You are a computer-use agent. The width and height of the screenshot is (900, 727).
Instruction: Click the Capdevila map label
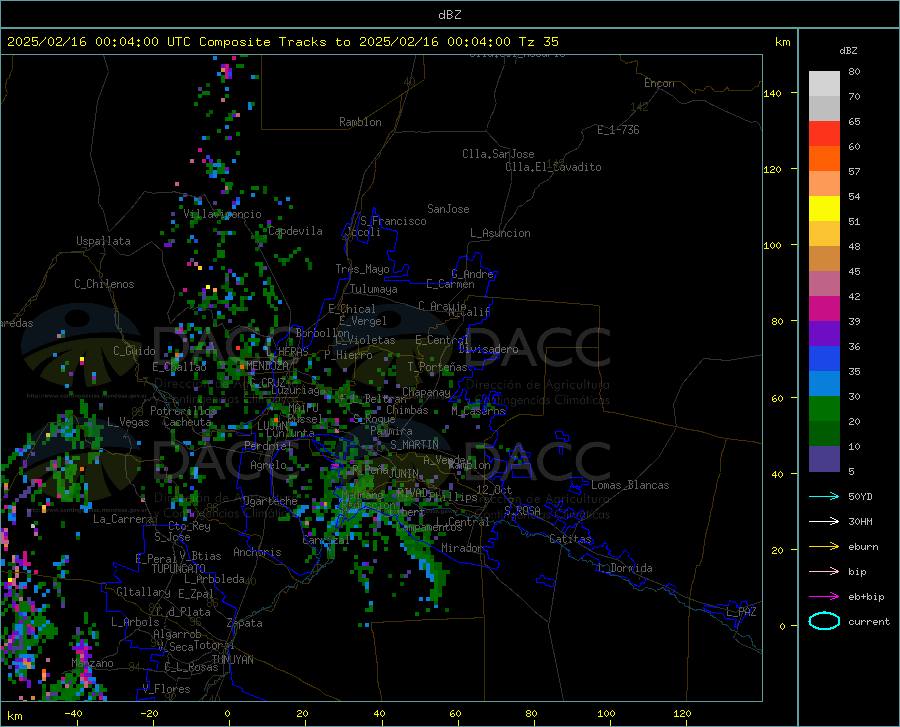[x=295, y=231]
